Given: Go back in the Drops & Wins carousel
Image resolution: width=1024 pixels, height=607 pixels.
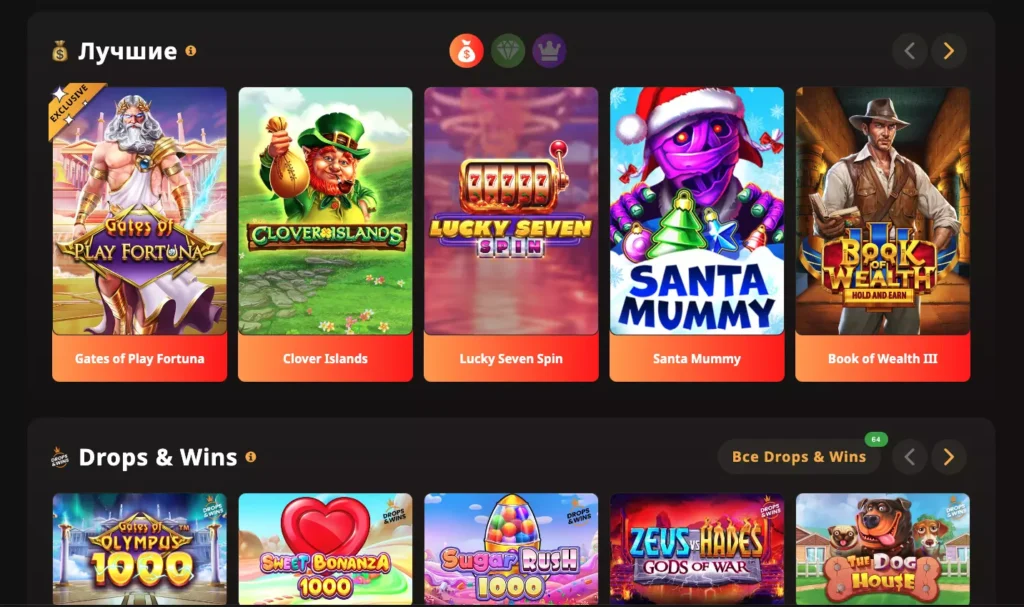Looking at the screenshot, I should point(910,457).
